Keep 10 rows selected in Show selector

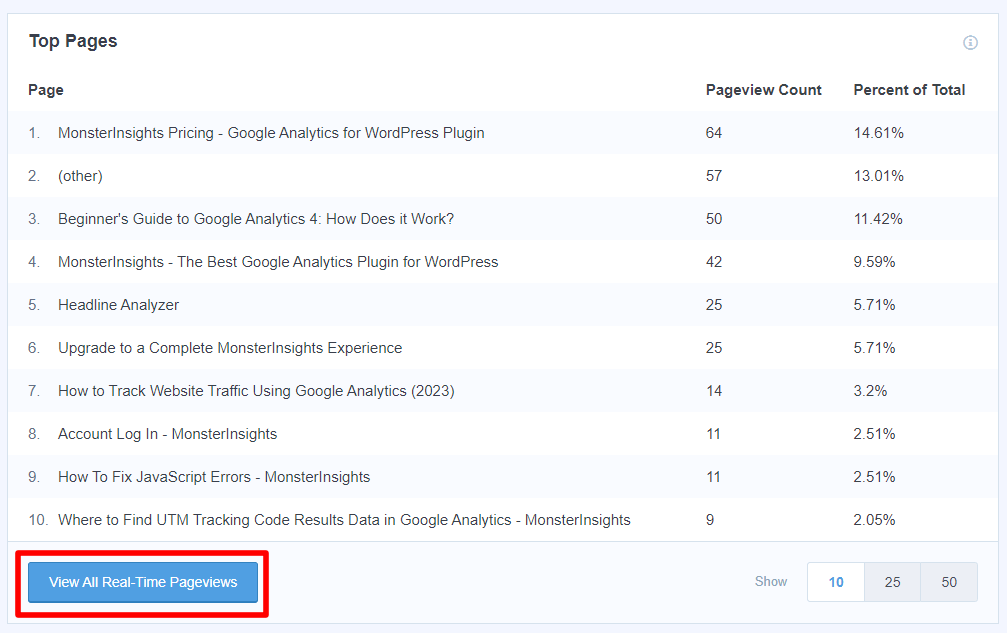point(835,581)
